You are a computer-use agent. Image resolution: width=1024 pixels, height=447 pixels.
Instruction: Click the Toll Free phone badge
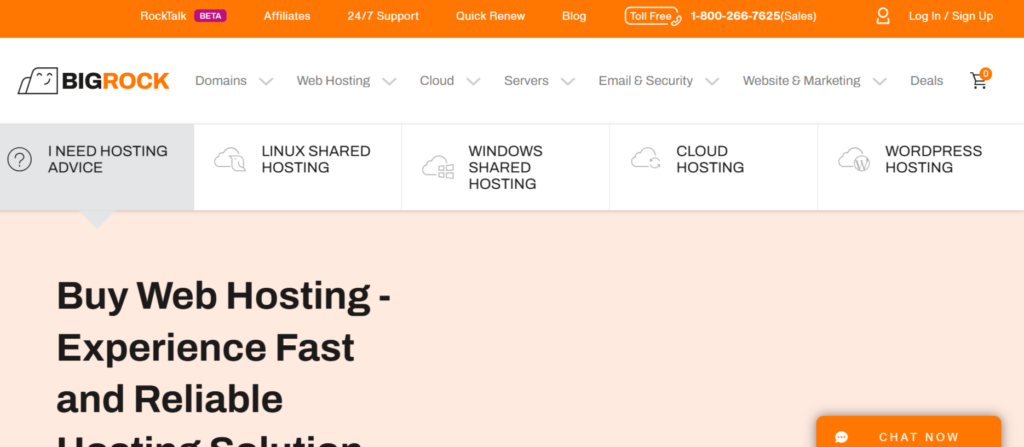653,16
